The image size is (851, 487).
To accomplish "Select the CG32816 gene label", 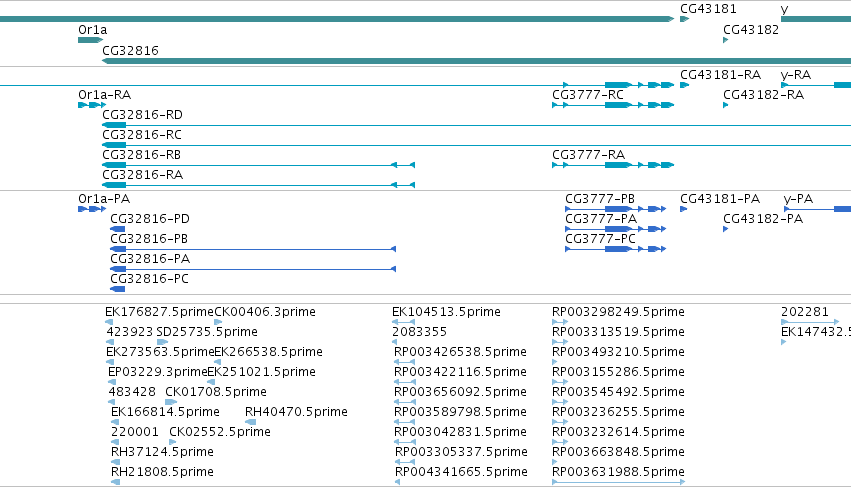I will click(x=130, y=50).
